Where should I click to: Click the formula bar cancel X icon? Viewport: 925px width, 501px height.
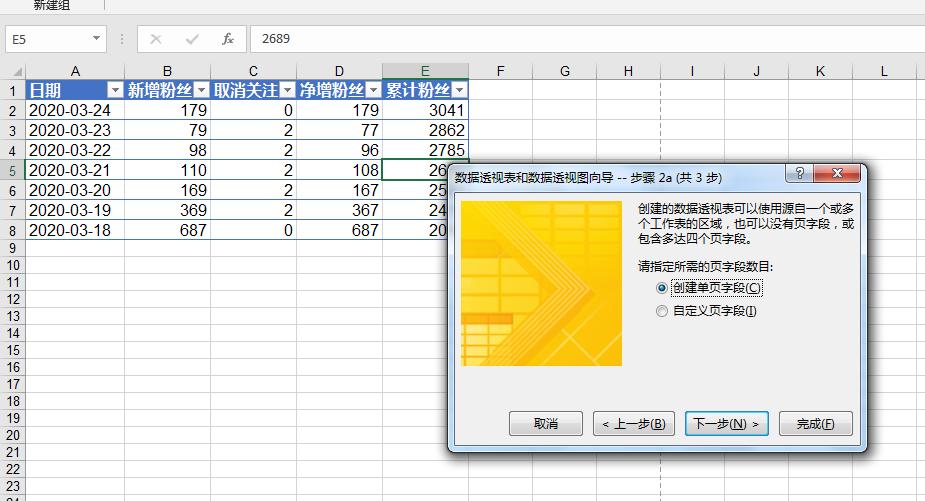point(156,39)
